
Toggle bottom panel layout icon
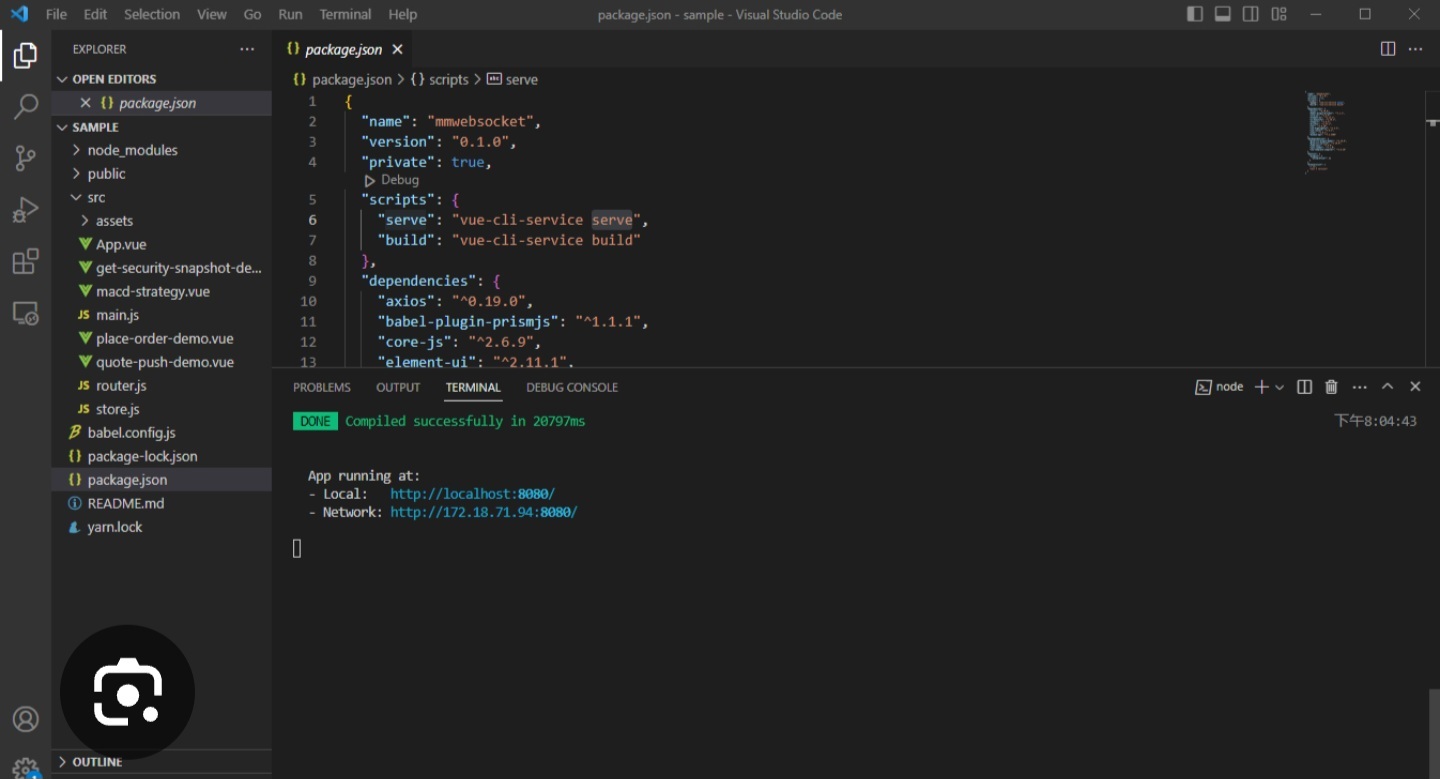point(1223,14)
